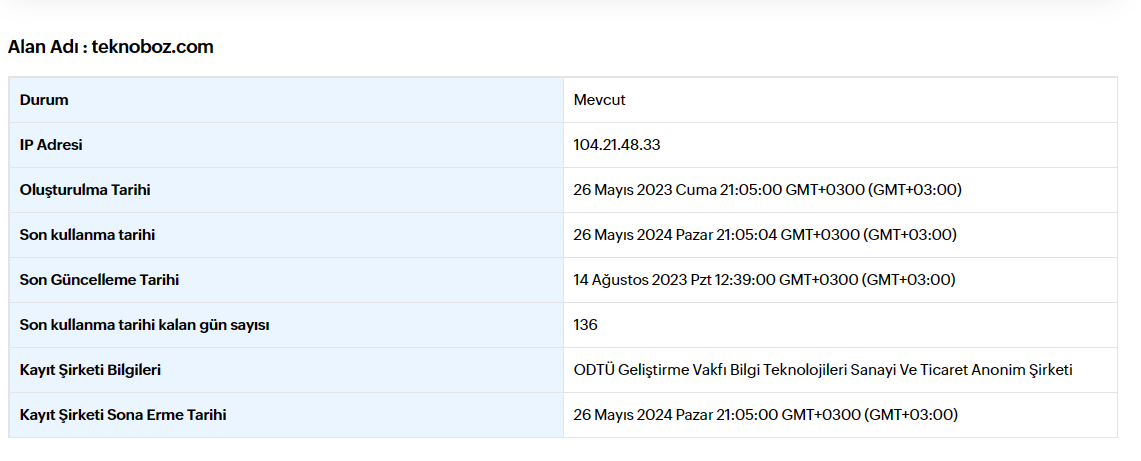Select the IP Adresi row label
Screen dimensions: 1141x461
coord(51,145)
